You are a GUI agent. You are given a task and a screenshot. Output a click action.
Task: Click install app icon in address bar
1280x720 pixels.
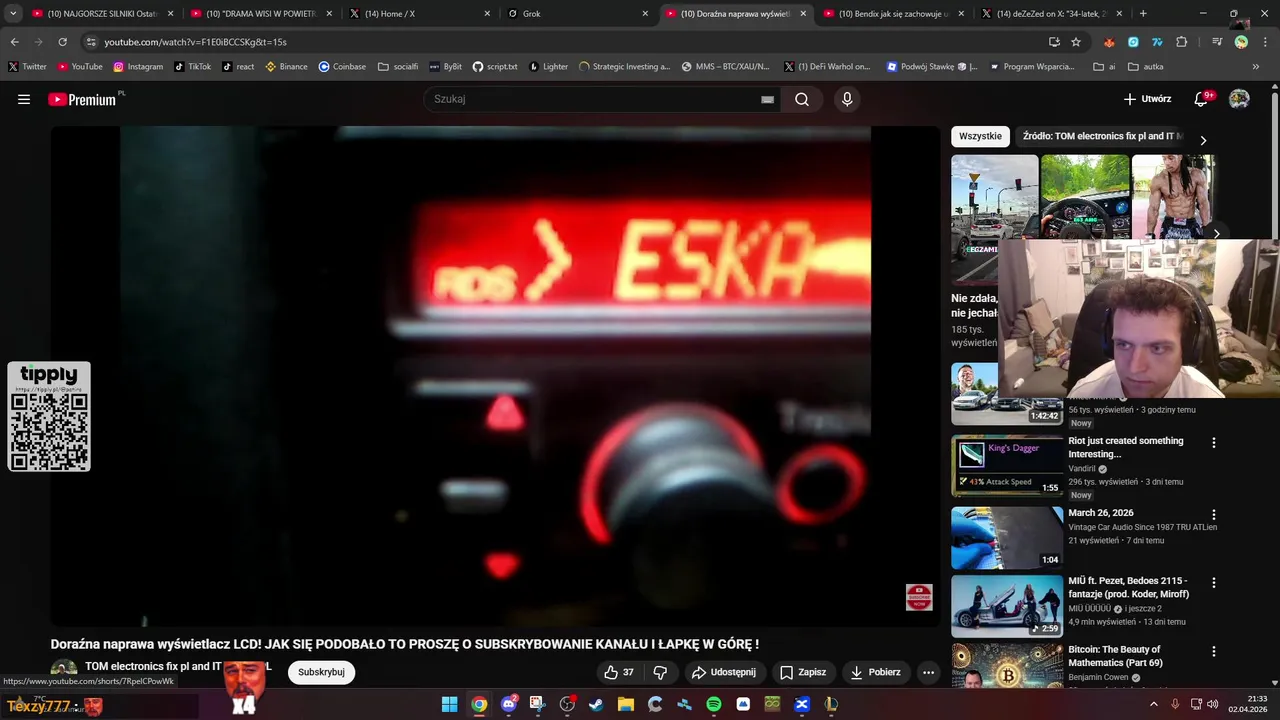(x=1054, y=42)
